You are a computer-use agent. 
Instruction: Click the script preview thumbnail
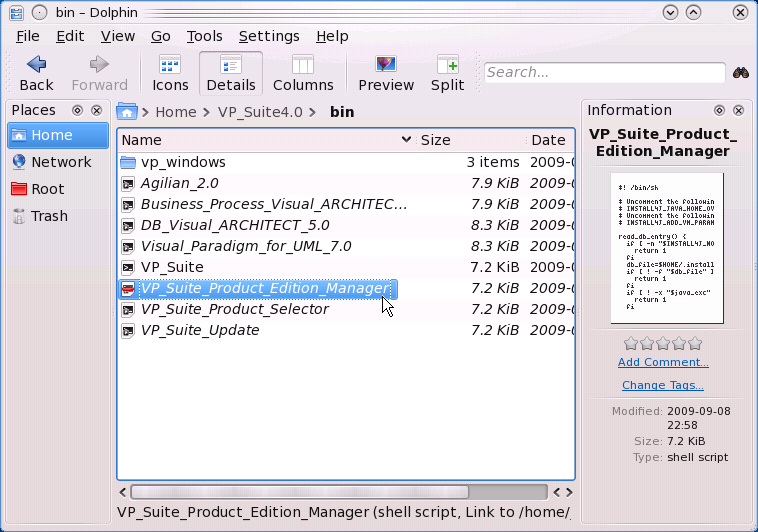667,248
